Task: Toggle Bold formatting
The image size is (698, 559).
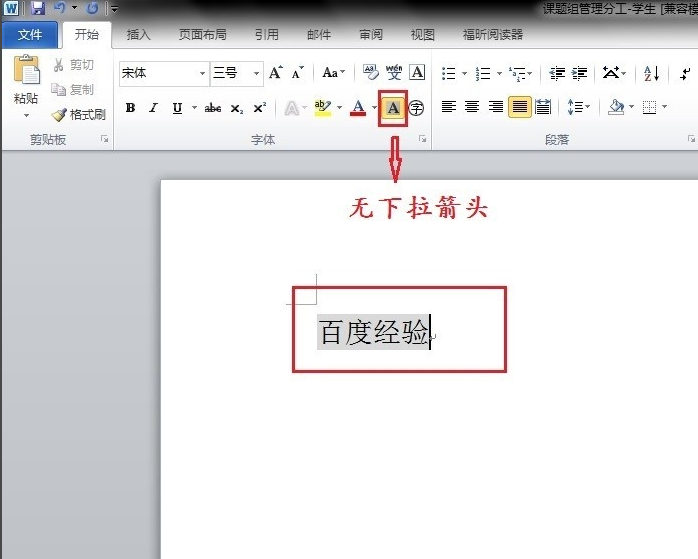Action: coord(130,108)
